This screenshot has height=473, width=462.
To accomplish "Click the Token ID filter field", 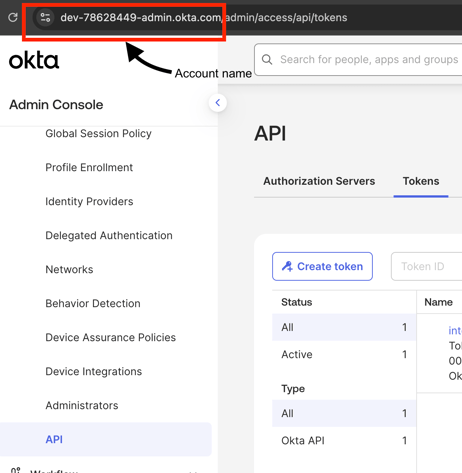I will coord(427,266).
